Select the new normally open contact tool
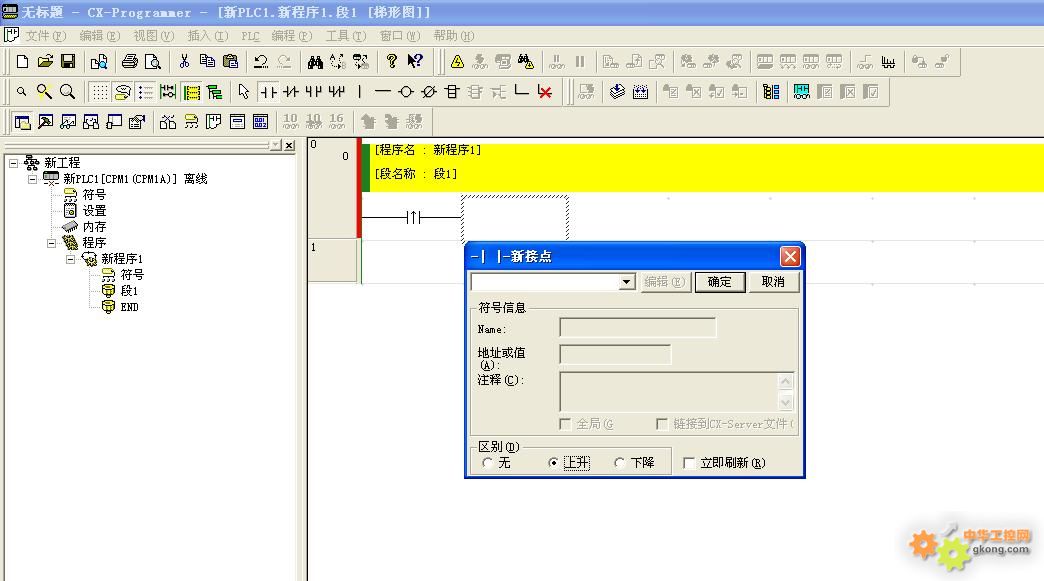The image size is (1044, 581). click(x=268, y=92)
